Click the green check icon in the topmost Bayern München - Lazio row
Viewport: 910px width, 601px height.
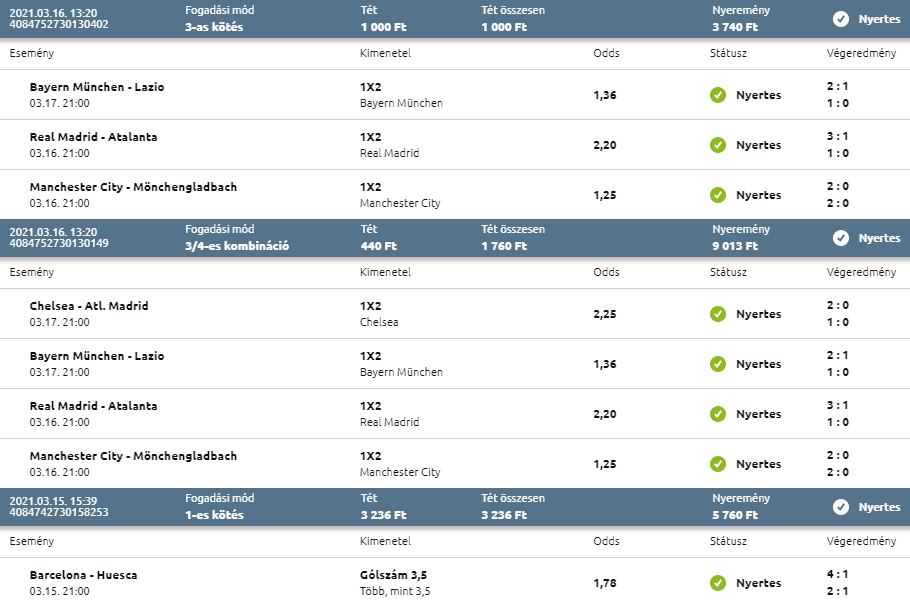tap(718, 95)
